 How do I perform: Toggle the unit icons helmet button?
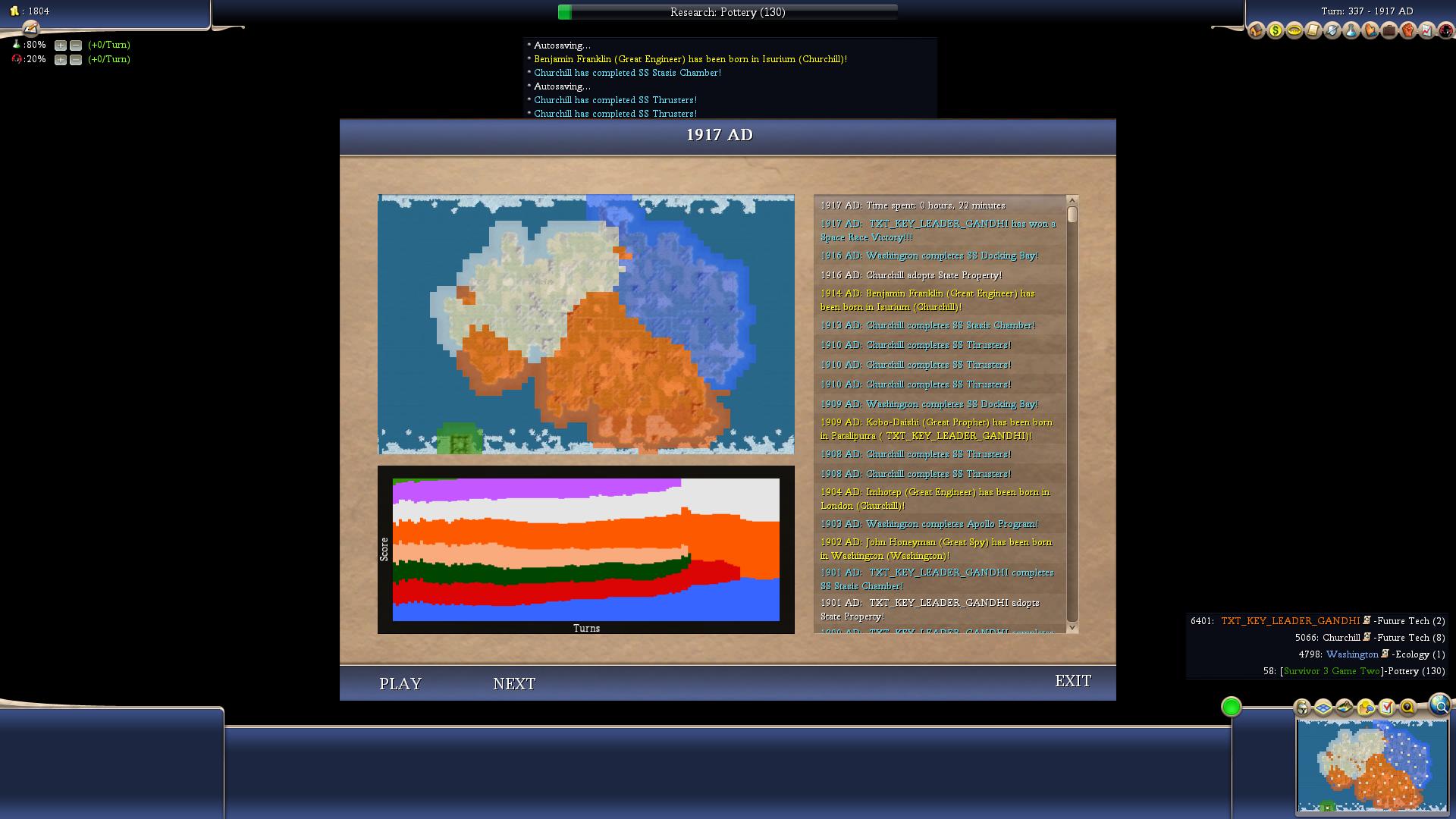pos(1302,708)
